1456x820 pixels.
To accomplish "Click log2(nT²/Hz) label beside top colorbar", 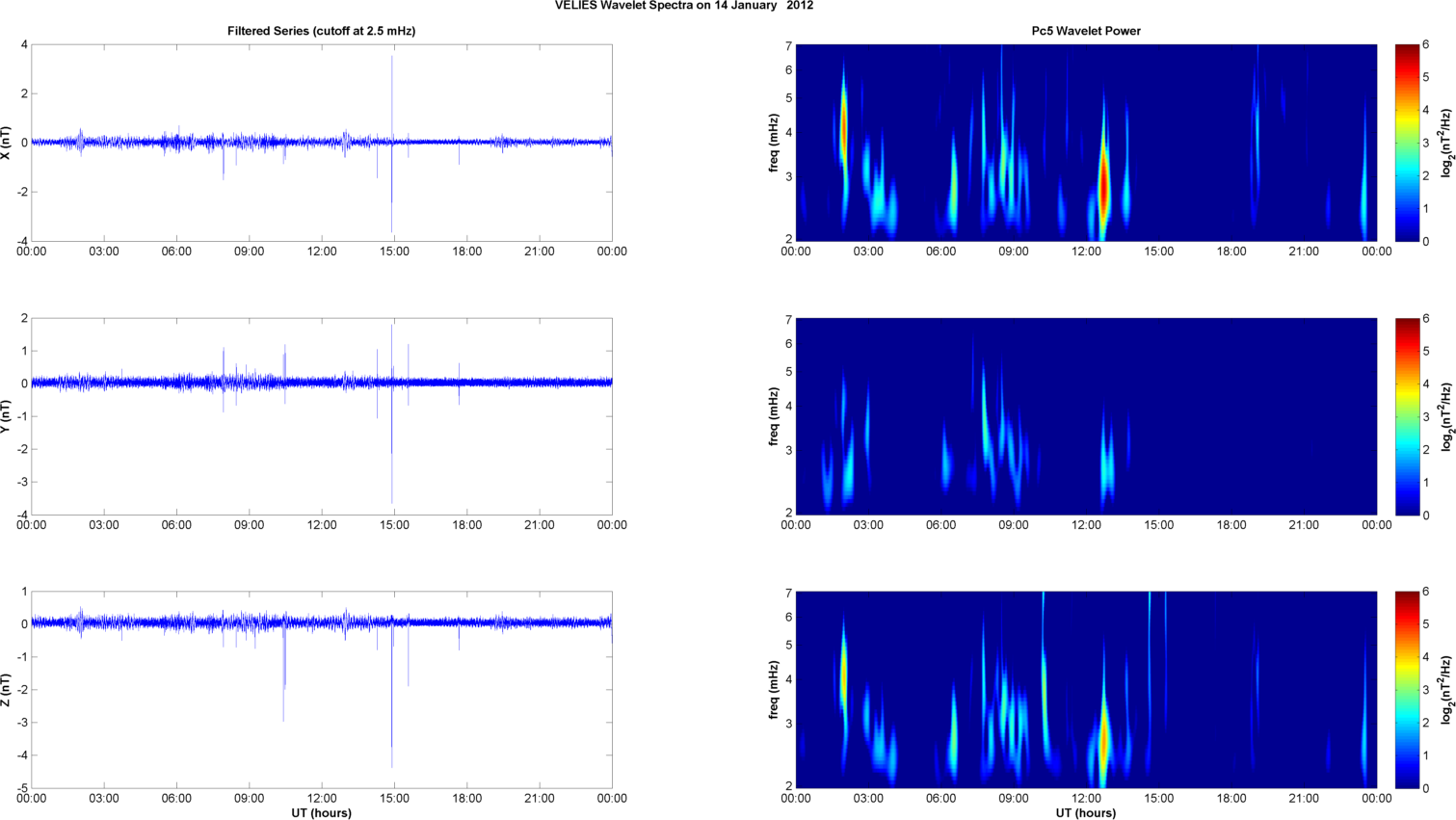I will point(1446,143).
